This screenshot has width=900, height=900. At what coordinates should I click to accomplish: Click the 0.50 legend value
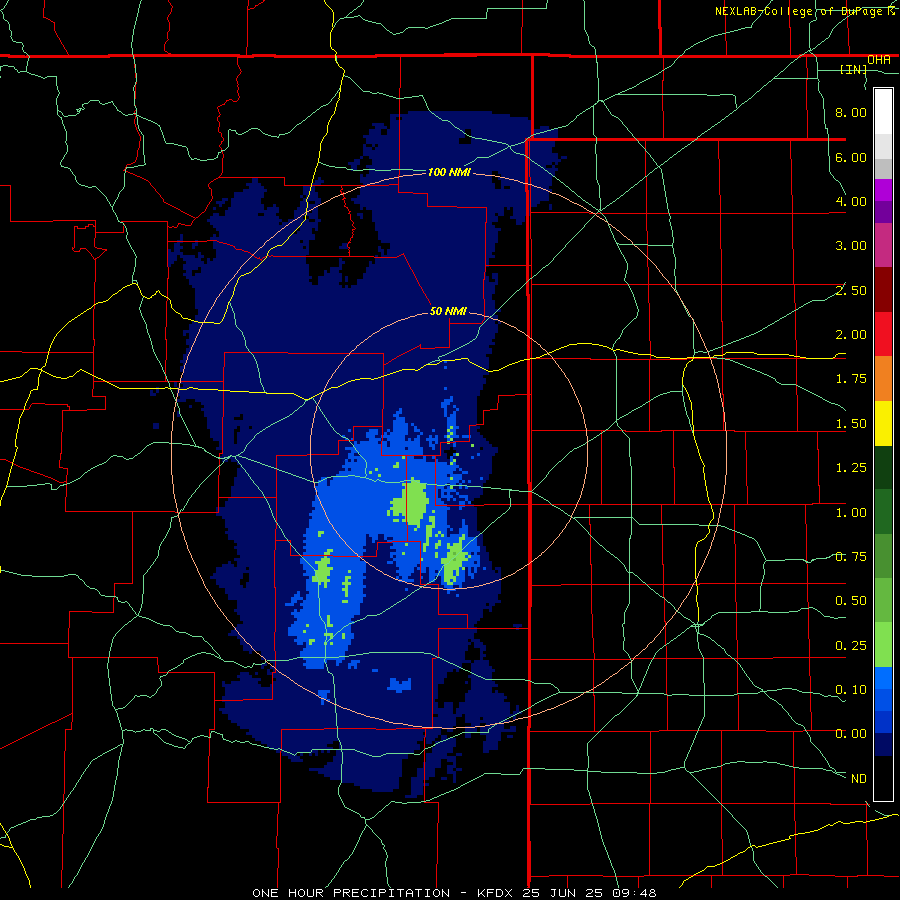tap(851, 601)
